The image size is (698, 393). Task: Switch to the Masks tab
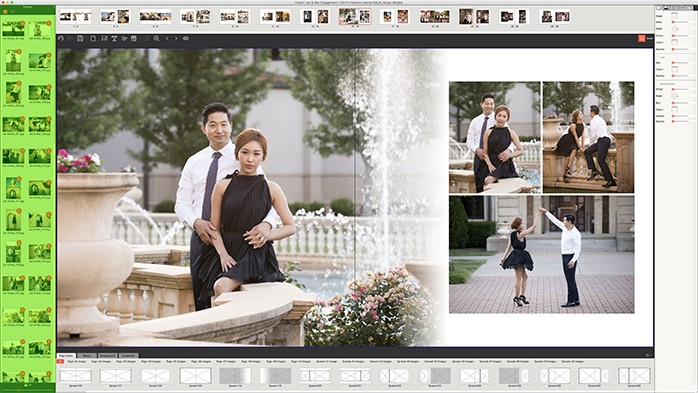87,356
